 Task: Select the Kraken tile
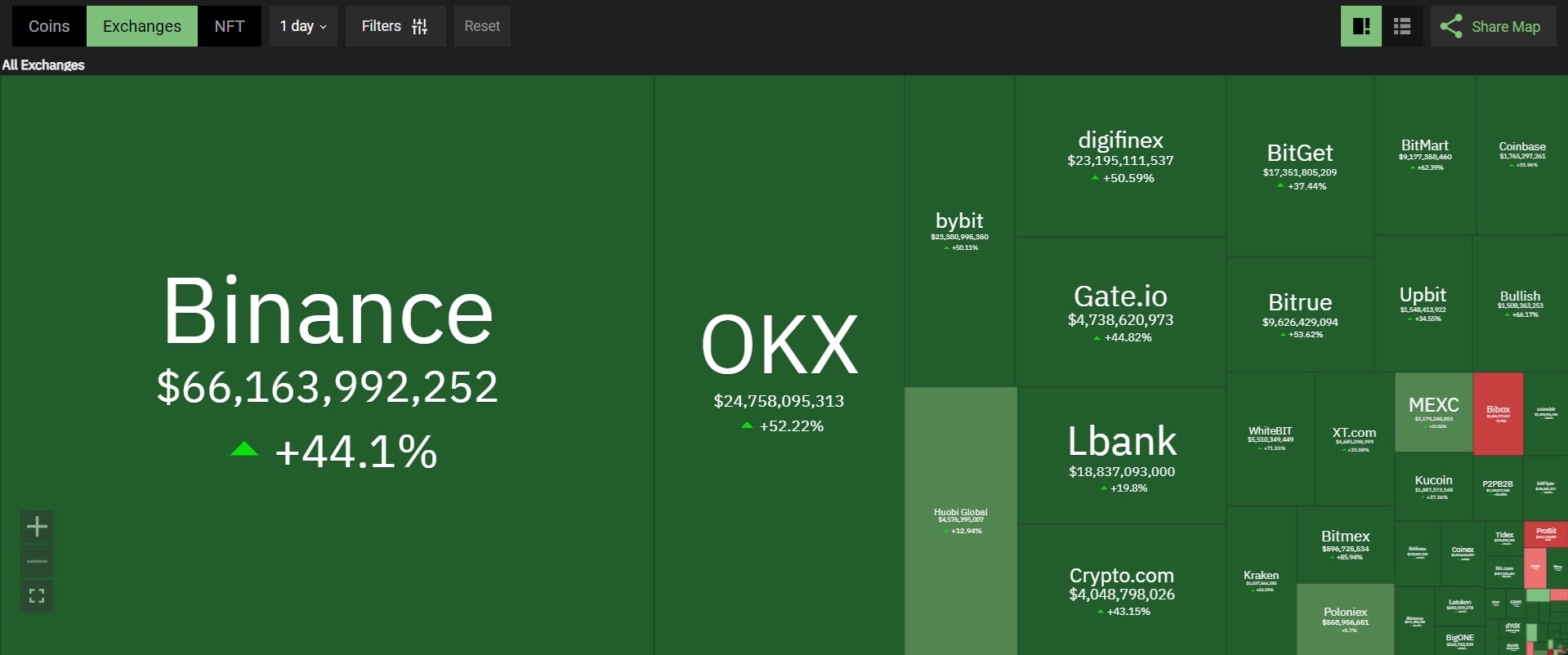[1261, 580]
